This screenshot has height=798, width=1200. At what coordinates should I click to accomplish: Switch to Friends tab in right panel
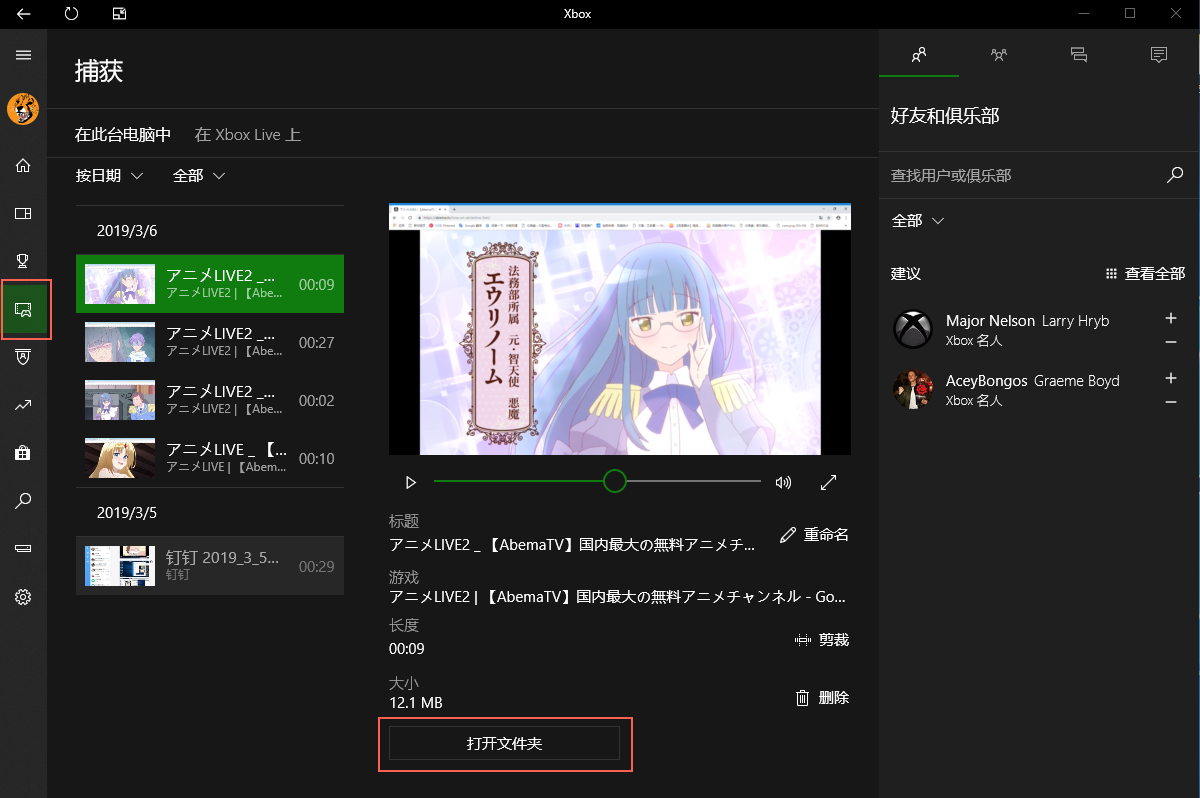click(919, 55)
